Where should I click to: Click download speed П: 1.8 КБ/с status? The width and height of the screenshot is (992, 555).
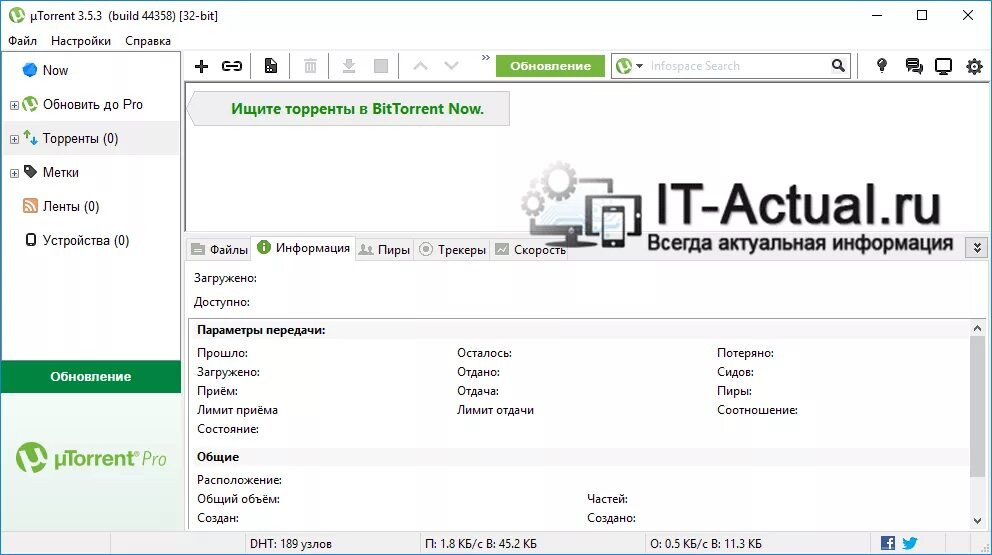click(x=481, y=544)
